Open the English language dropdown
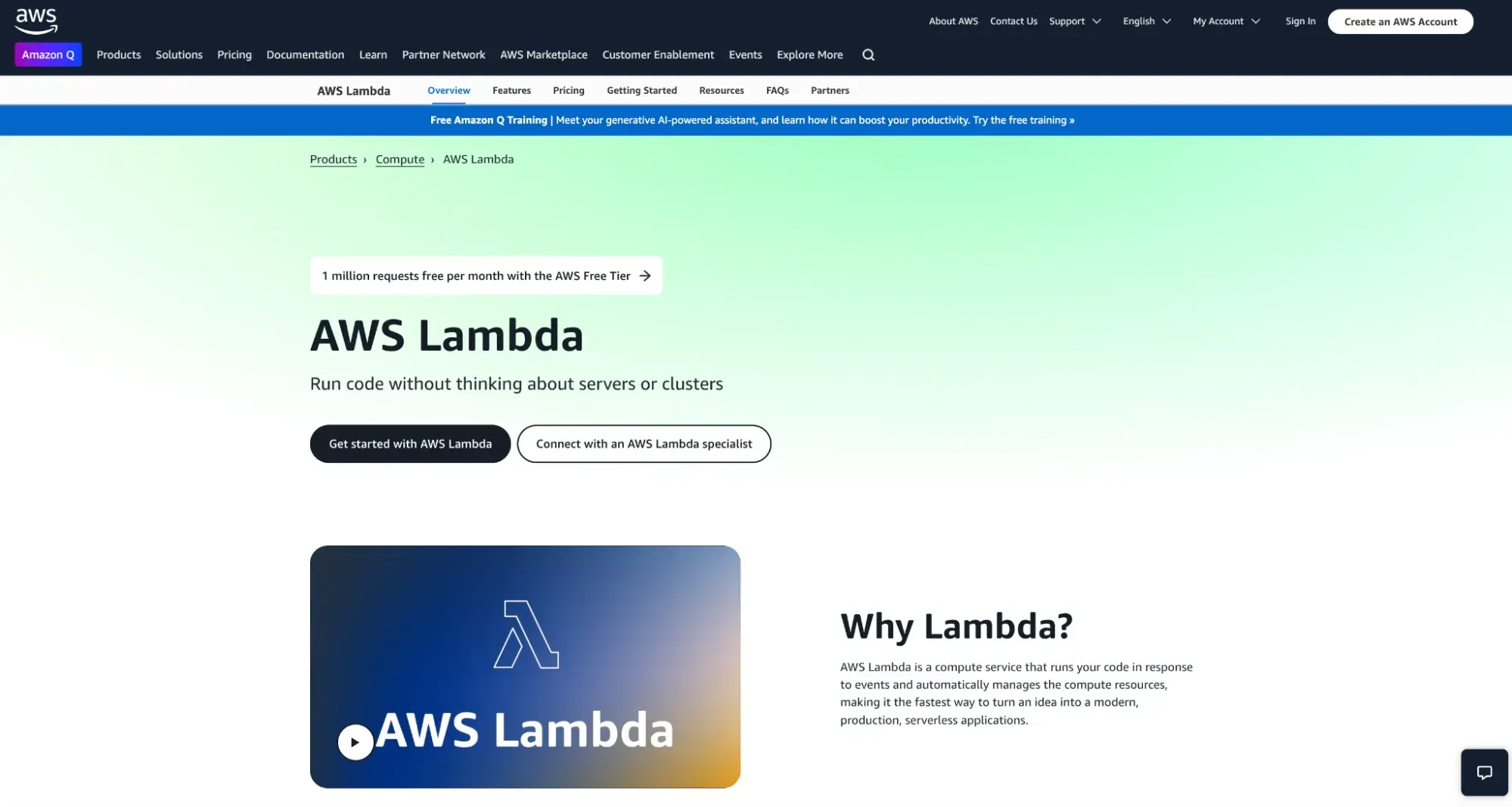Screen dimensions: 1512x807 click(1147, 21)
